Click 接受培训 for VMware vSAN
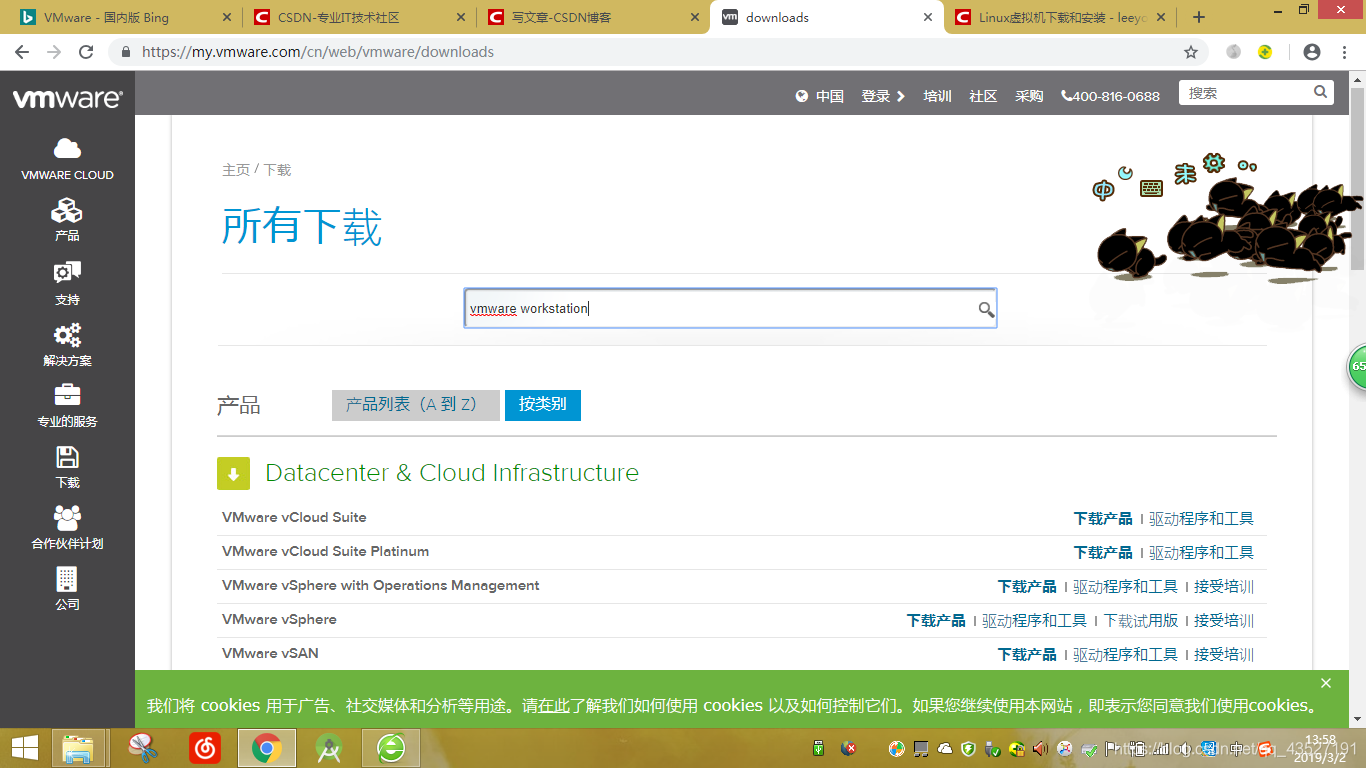 [1224, 655]
